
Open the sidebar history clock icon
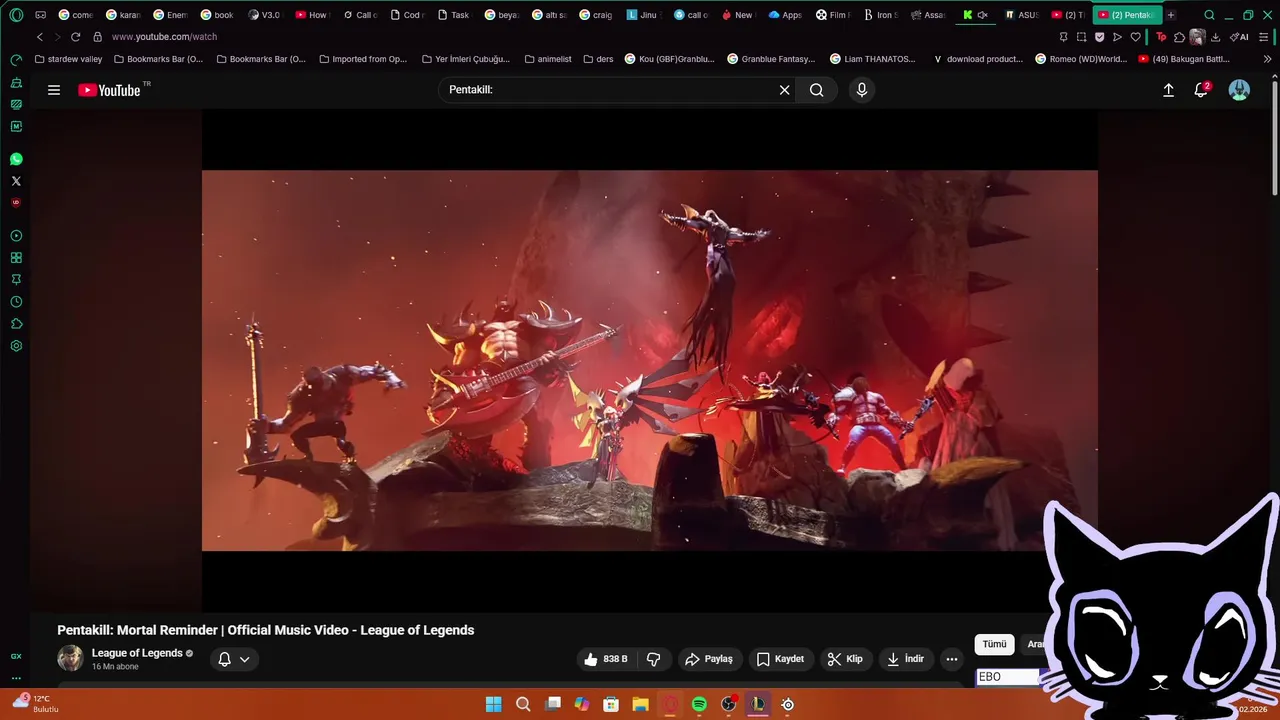pos(16,302)
